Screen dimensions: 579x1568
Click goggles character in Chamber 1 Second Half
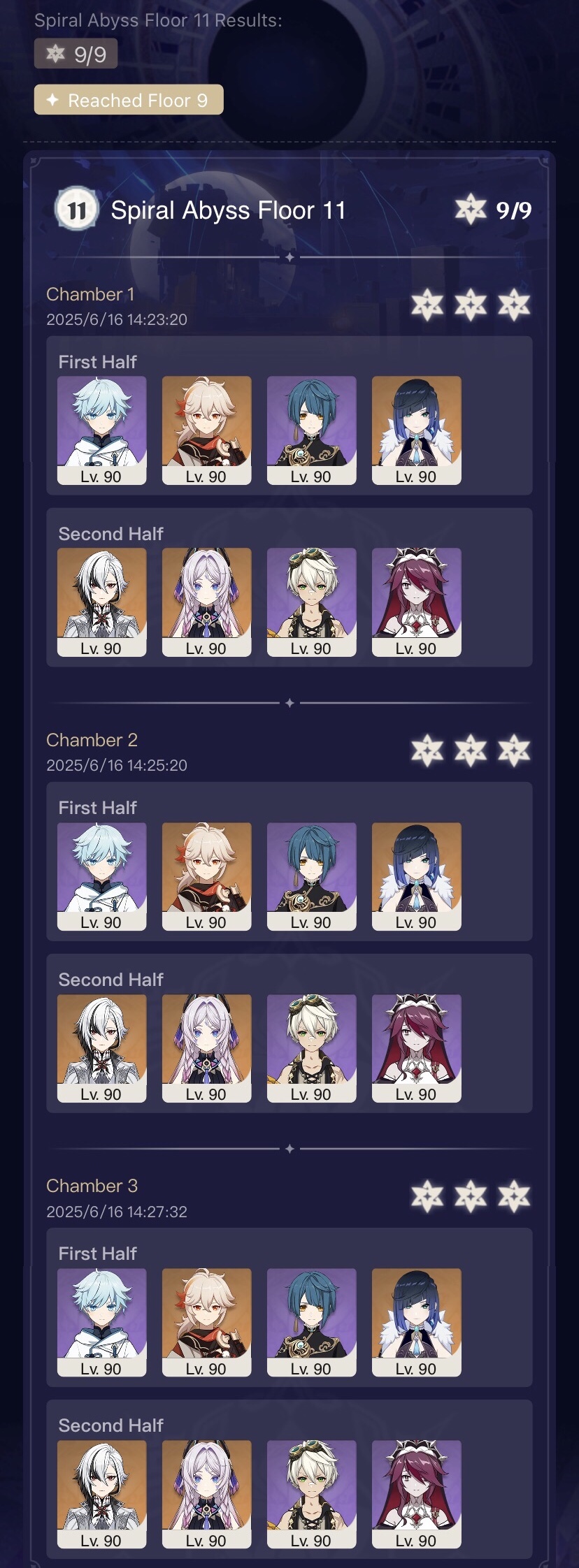click(312, 602)
